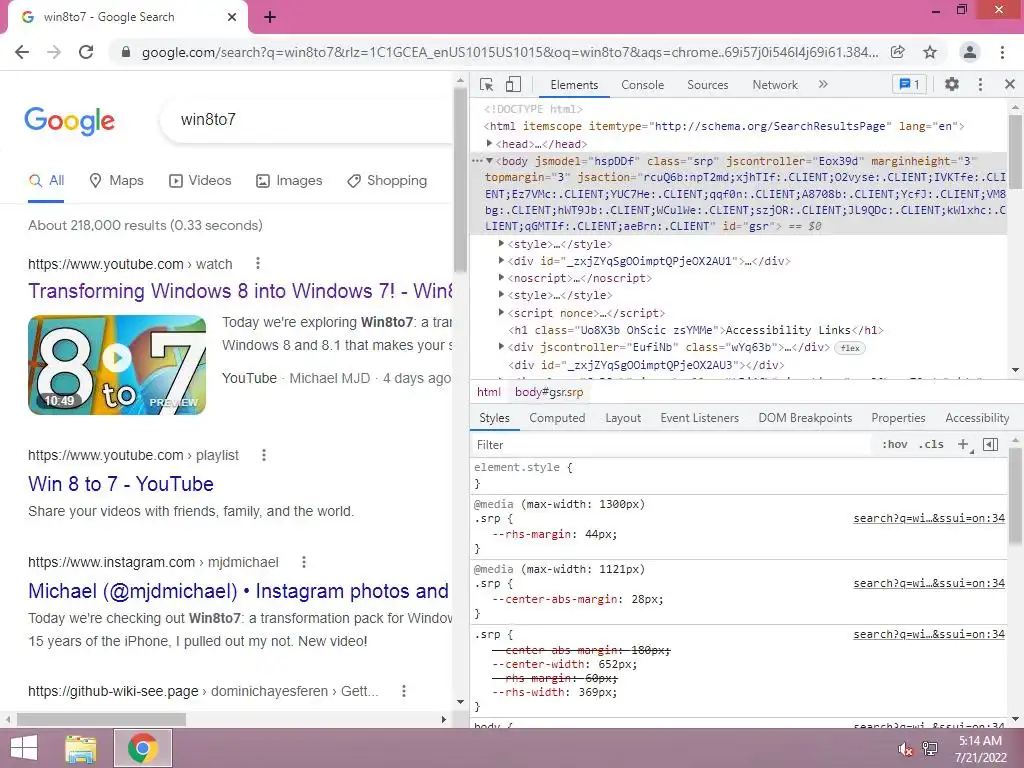Filter results by Videos
Viewport: 1024px width, 768px height.
[x=200, y=181]
